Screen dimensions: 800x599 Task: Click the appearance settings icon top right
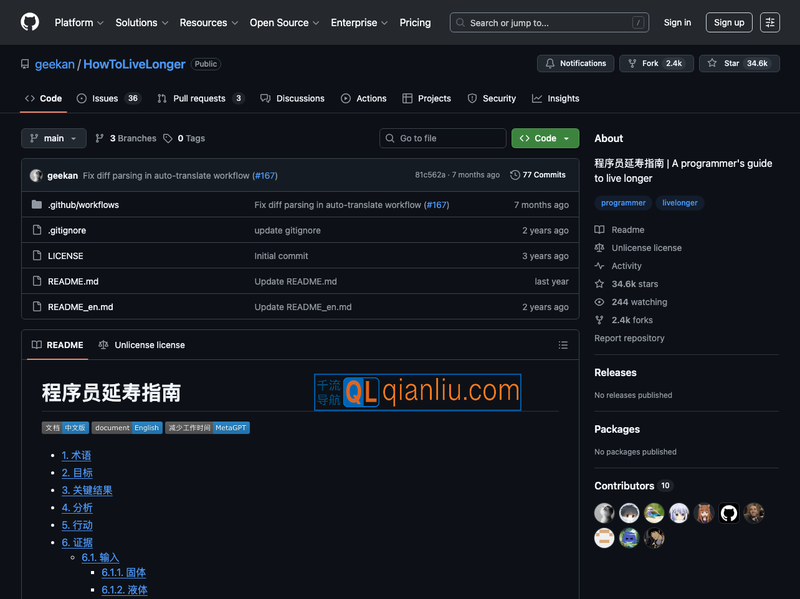click(x=769, y=22)
